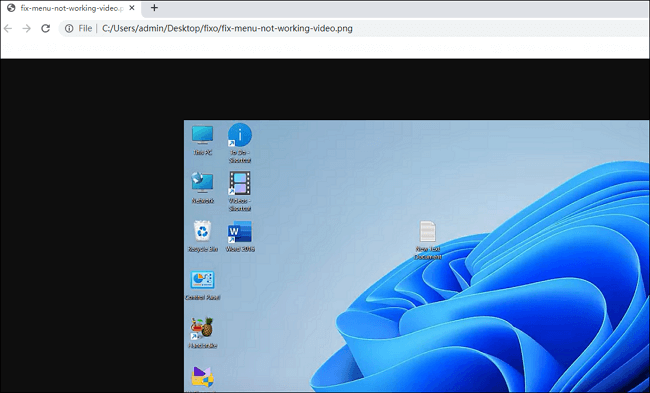Click the browser Forward arrow
Screen dimensions: 650x393
[27, 28]
